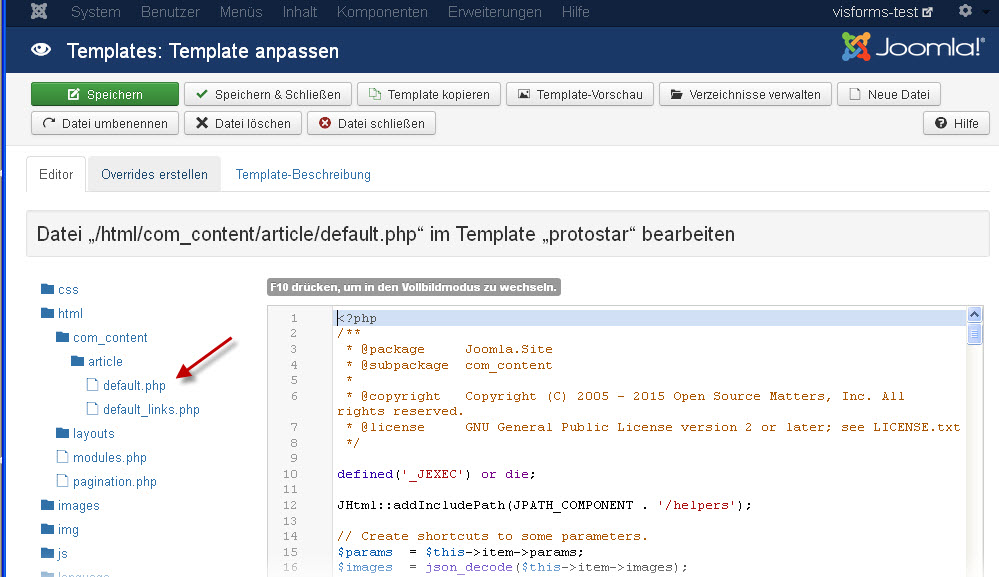Expand the images folder
The image size is (999, 577).
pos(78,506)
